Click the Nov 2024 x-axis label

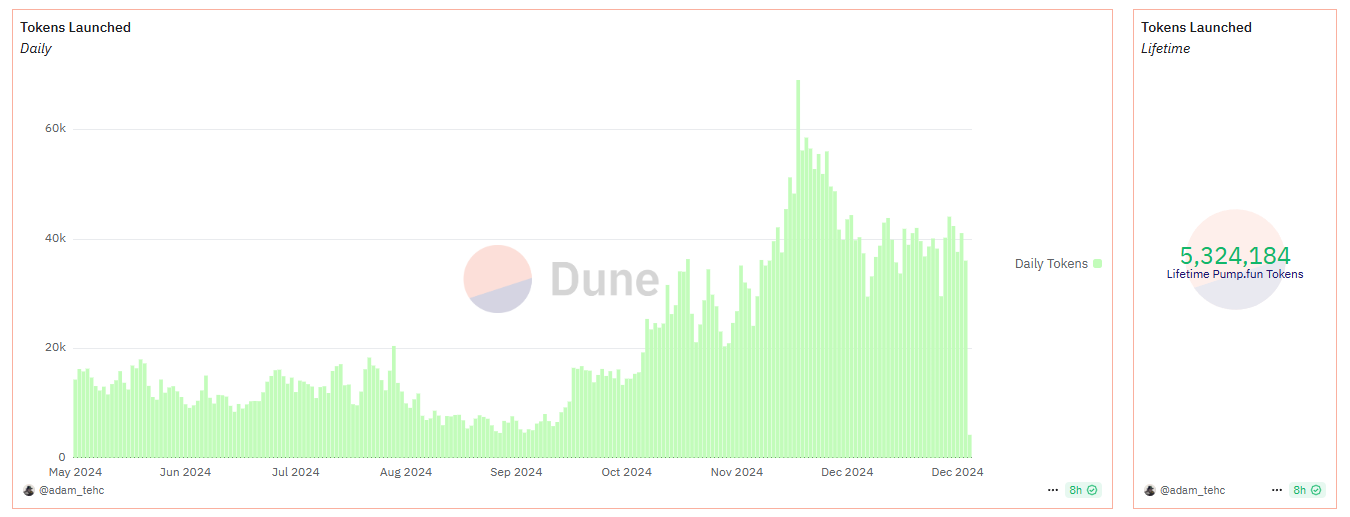736,472
